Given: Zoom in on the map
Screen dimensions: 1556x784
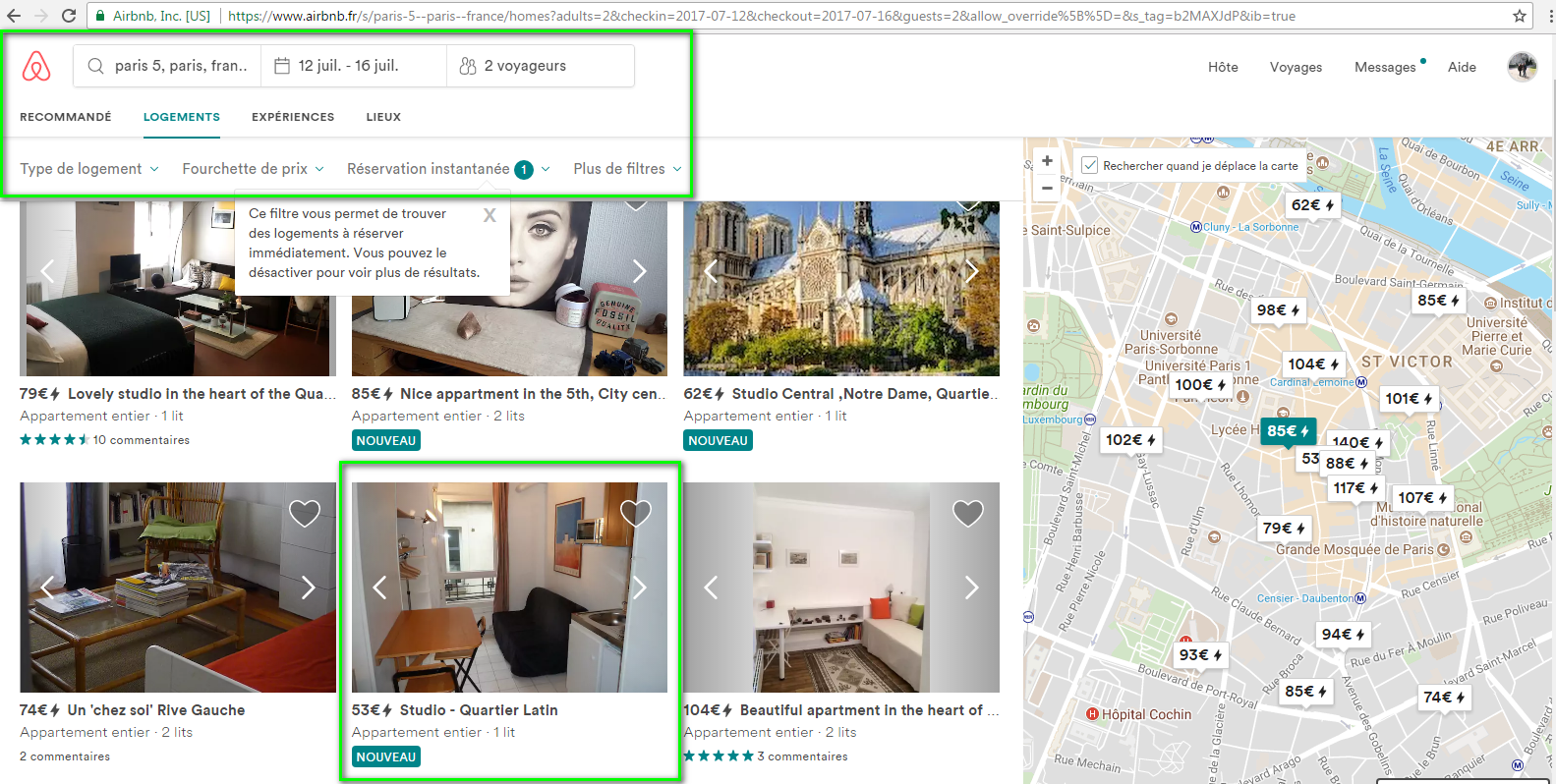Looking at the screenshot, I should click(x=1047, y=161).
